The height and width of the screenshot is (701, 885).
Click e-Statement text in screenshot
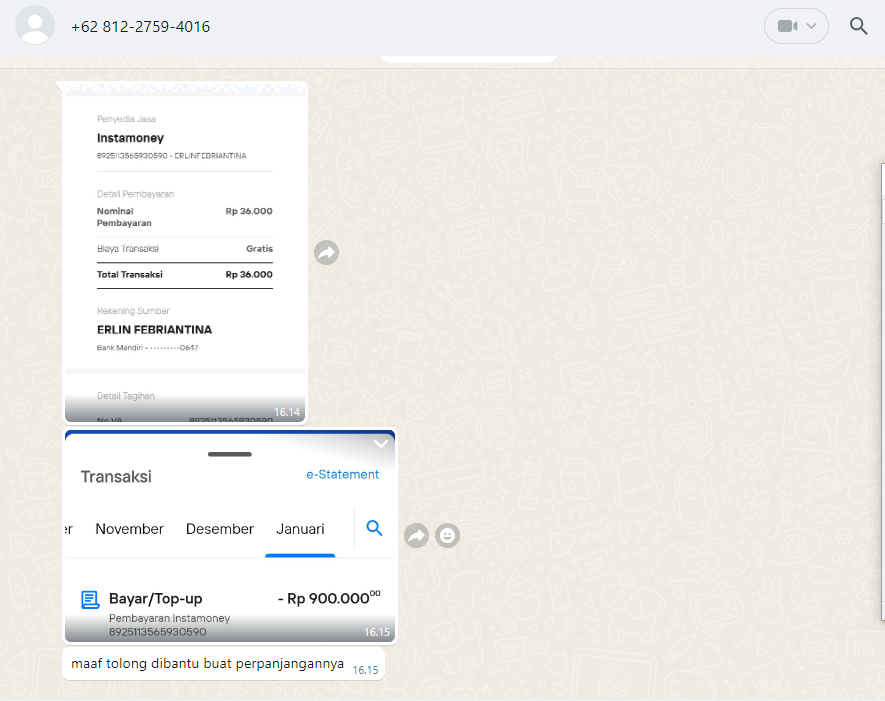343,475
